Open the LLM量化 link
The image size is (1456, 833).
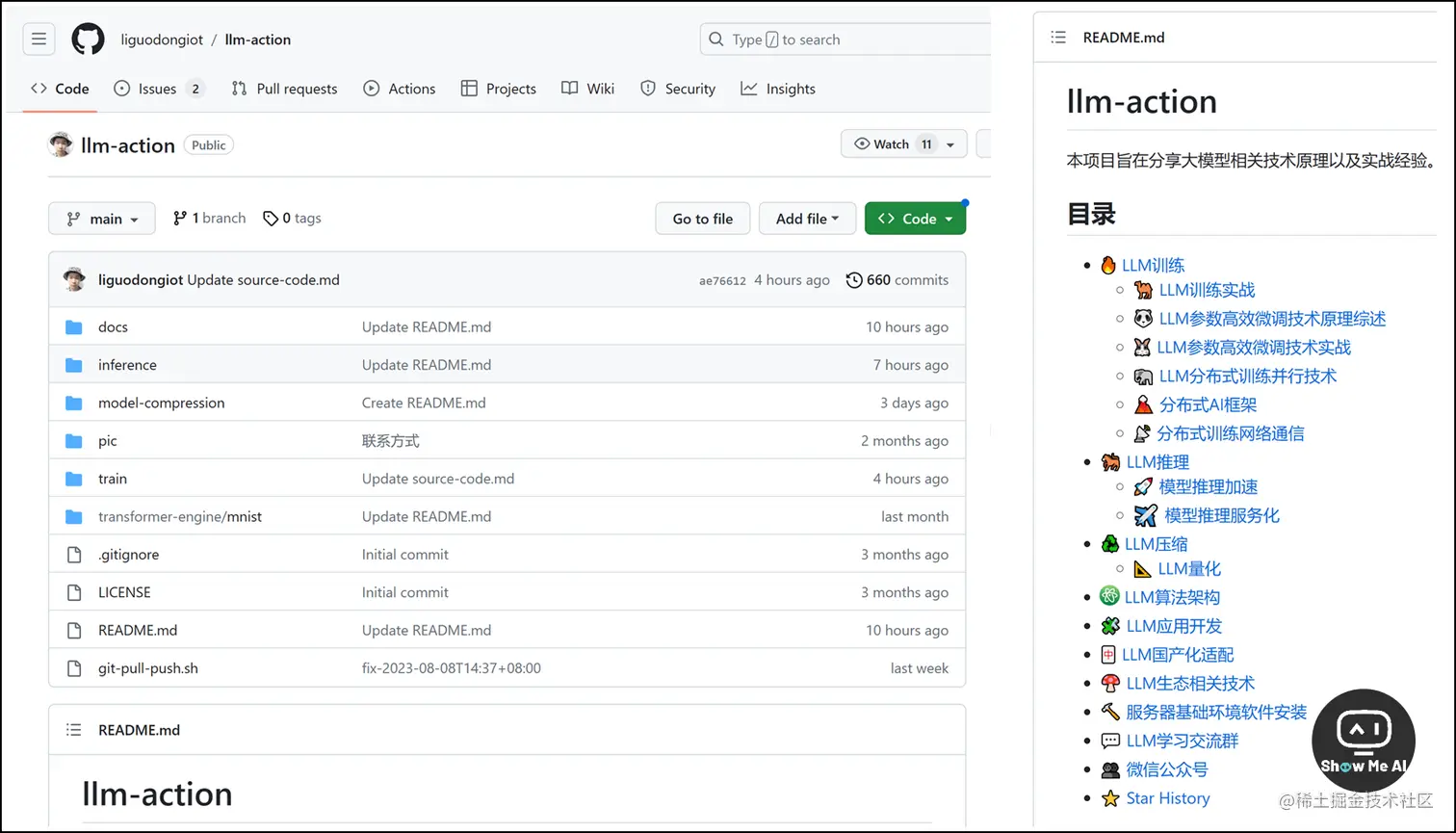[x=1189, y=569]
